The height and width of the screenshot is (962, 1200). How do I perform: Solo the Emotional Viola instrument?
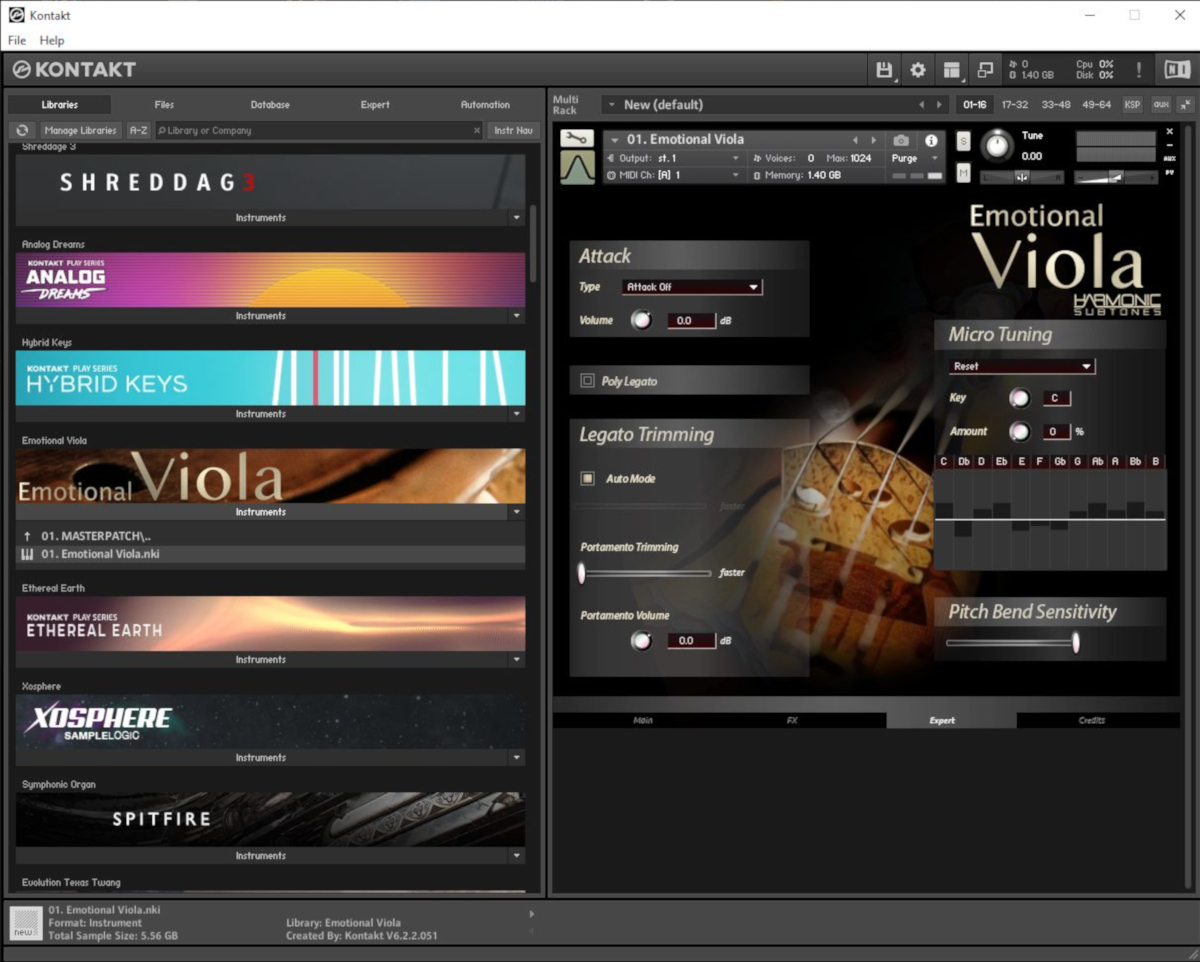[x=963, y=141]
